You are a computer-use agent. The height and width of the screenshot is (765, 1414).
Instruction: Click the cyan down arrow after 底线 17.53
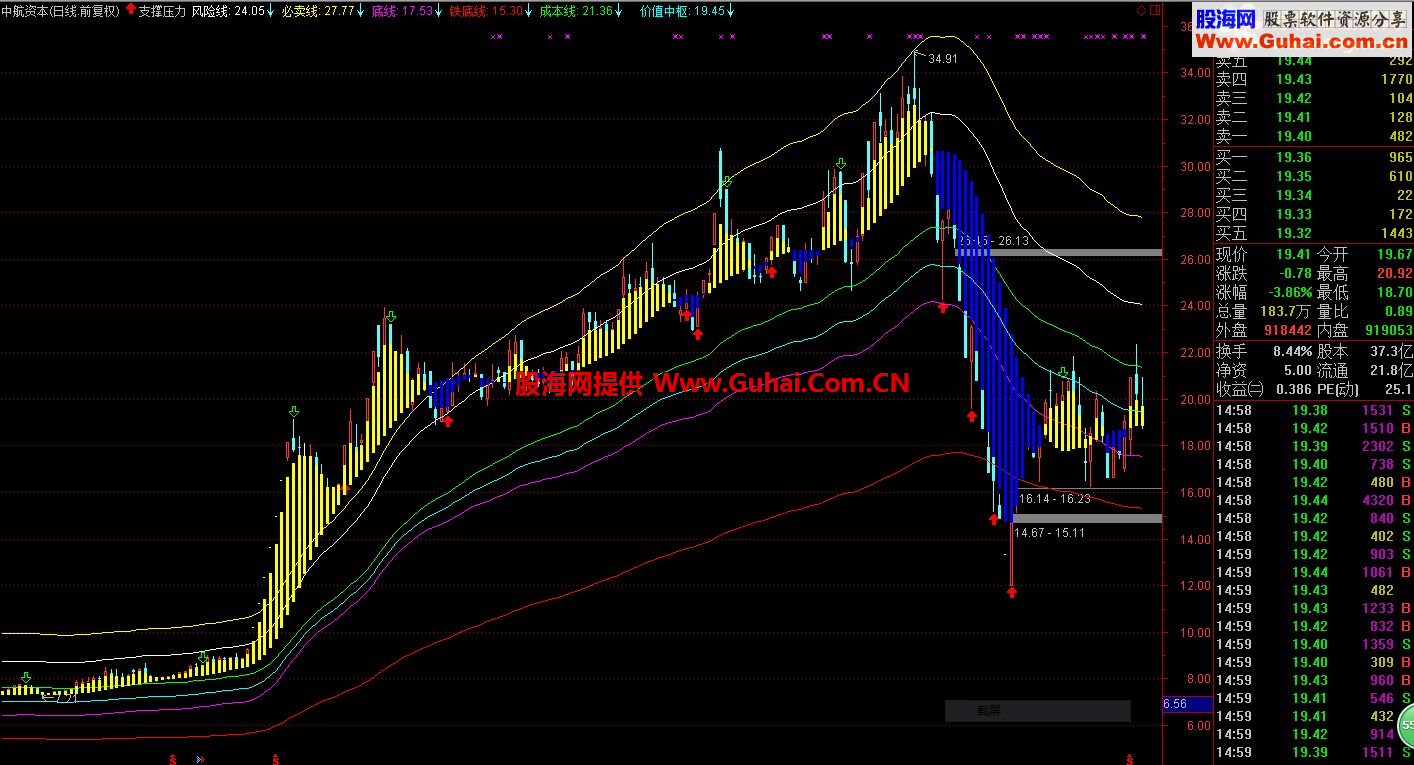click(440, 11)
